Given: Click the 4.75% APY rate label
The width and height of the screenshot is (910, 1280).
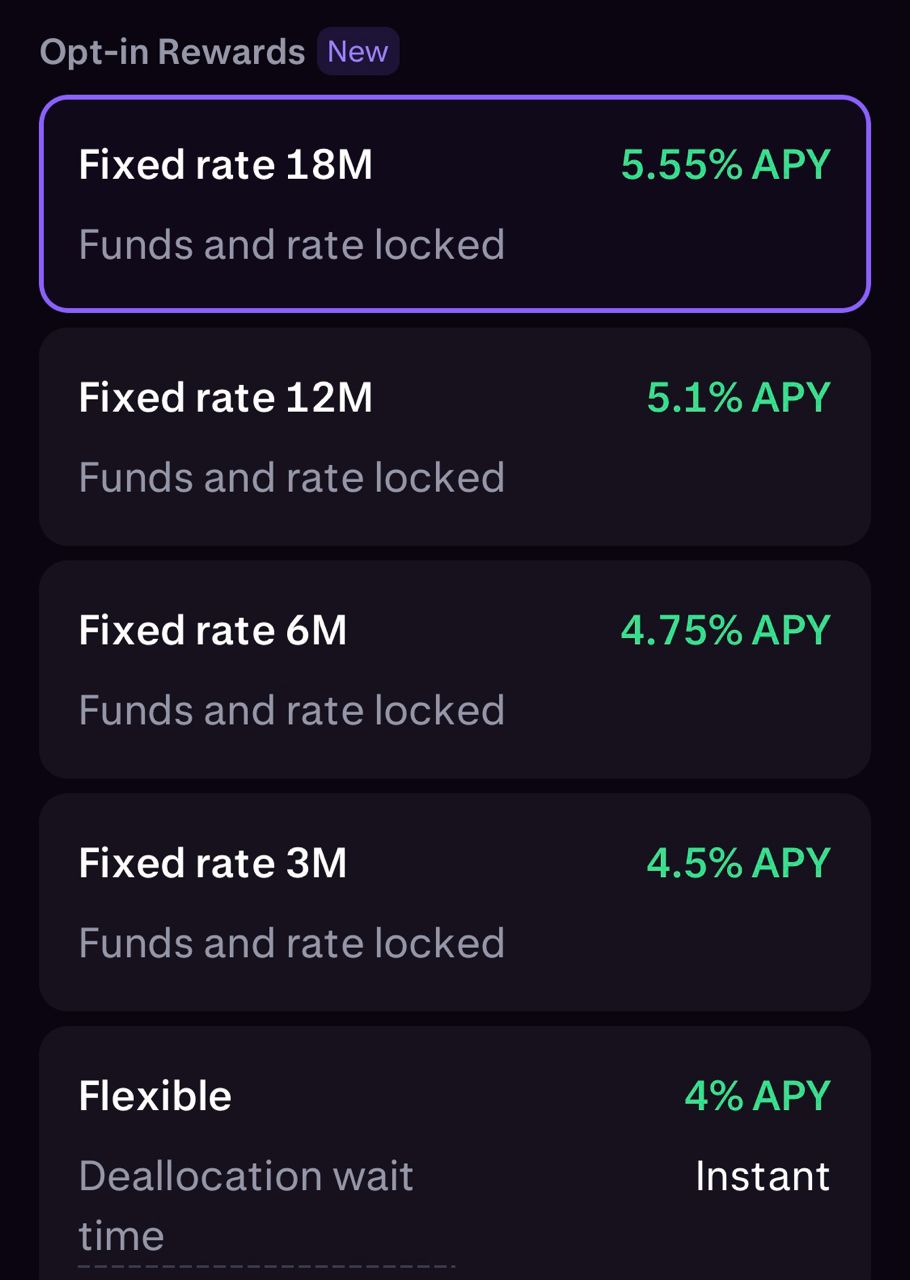Looking at the screenshot, I should click(725, 631).
